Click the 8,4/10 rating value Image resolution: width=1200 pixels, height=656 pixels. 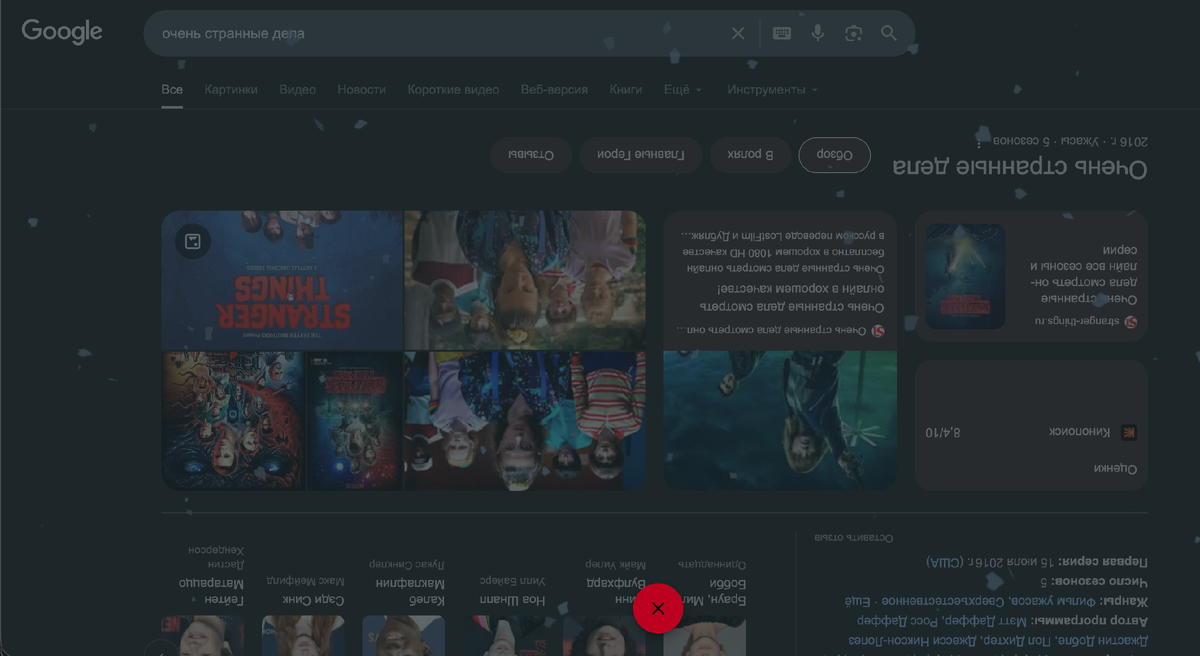[942, 432]
